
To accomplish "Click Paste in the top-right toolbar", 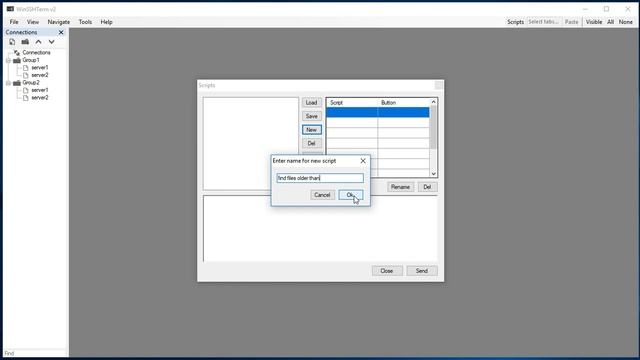I will (571, 22).
